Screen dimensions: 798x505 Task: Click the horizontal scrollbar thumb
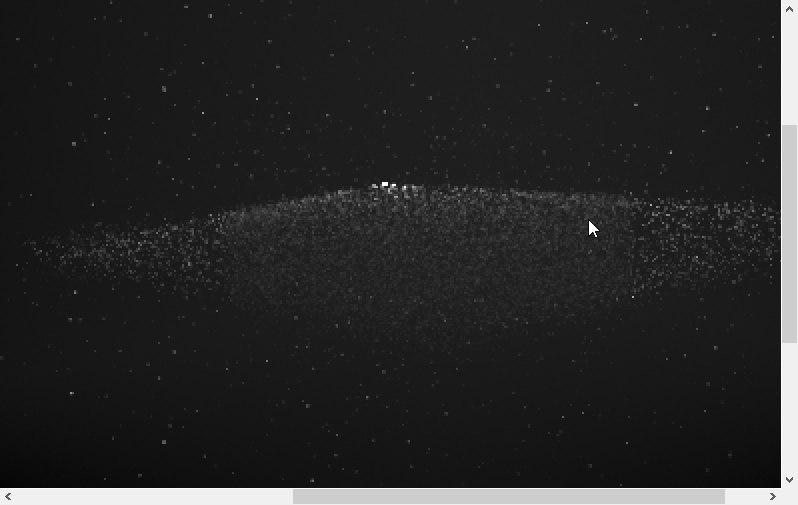point(509,496)
